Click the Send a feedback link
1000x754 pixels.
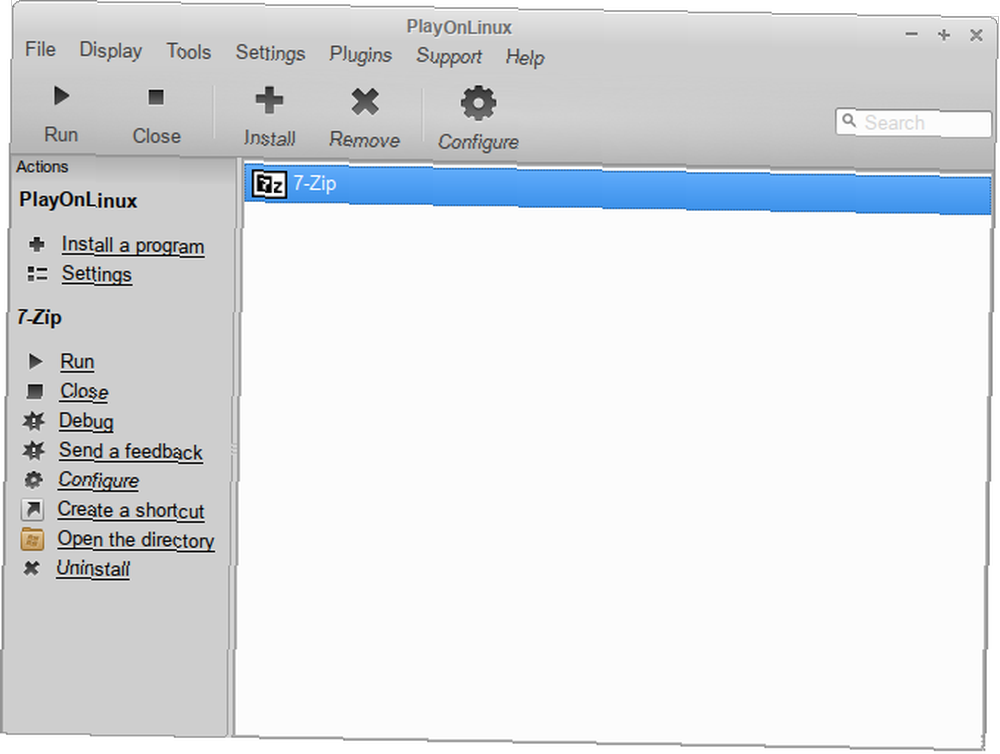pyautogui.click(x=131, y=452)
